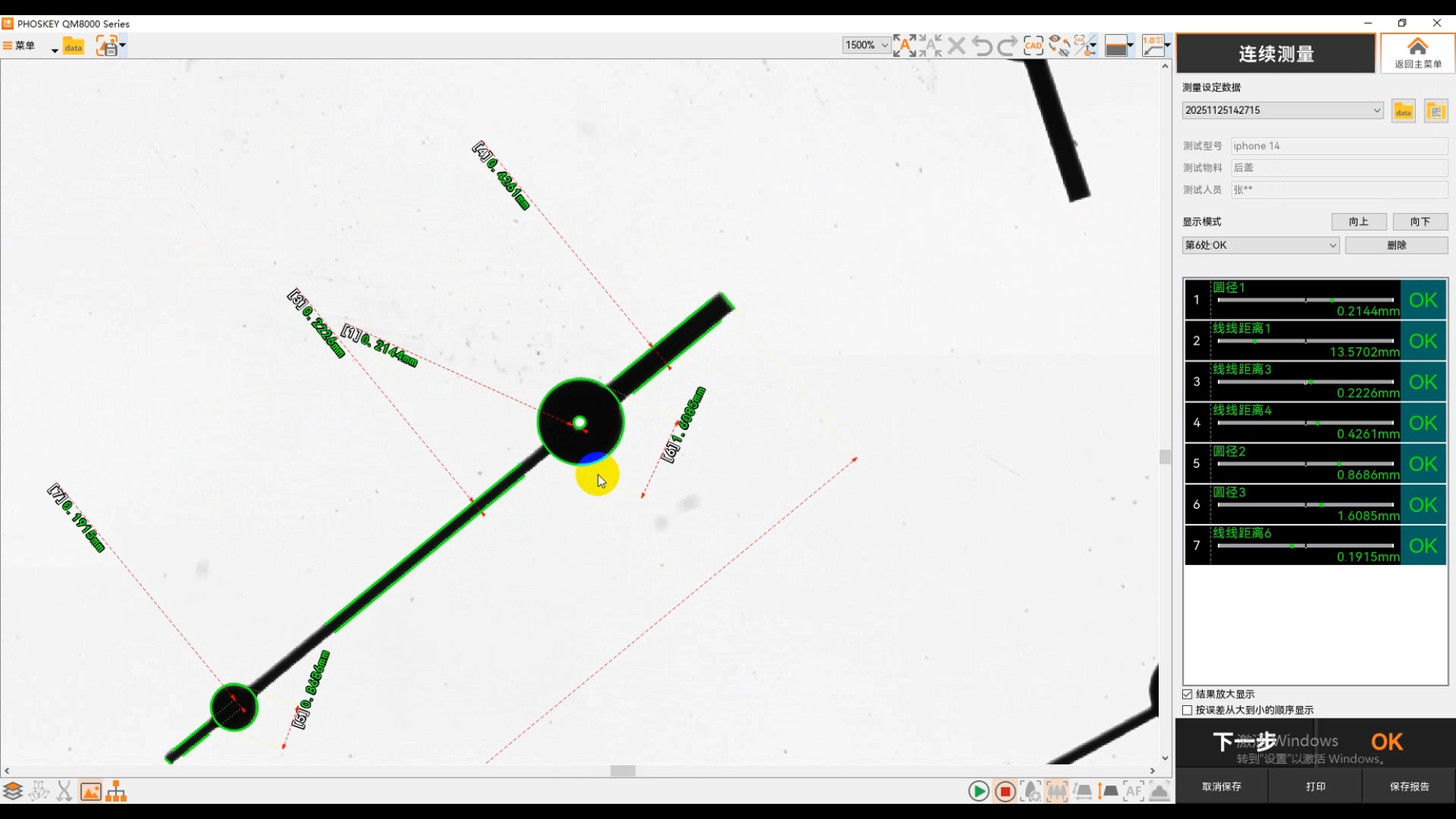The width and height of the screenshot is (1456, 819).
Task: Click the undo arrow icon
Action: pos(982,45)
